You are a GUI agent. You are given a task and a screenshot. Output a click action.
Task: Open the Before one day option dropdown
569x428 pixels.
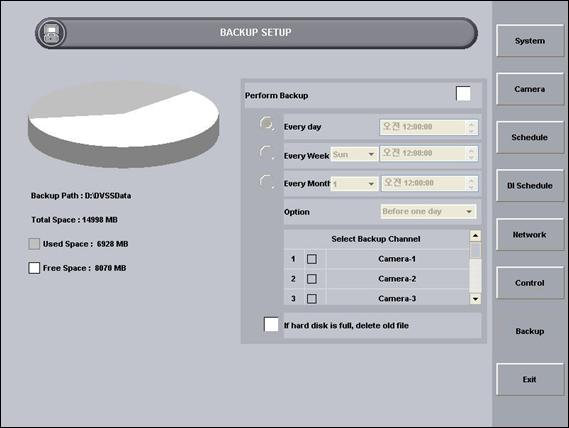(x=428, y=211)
